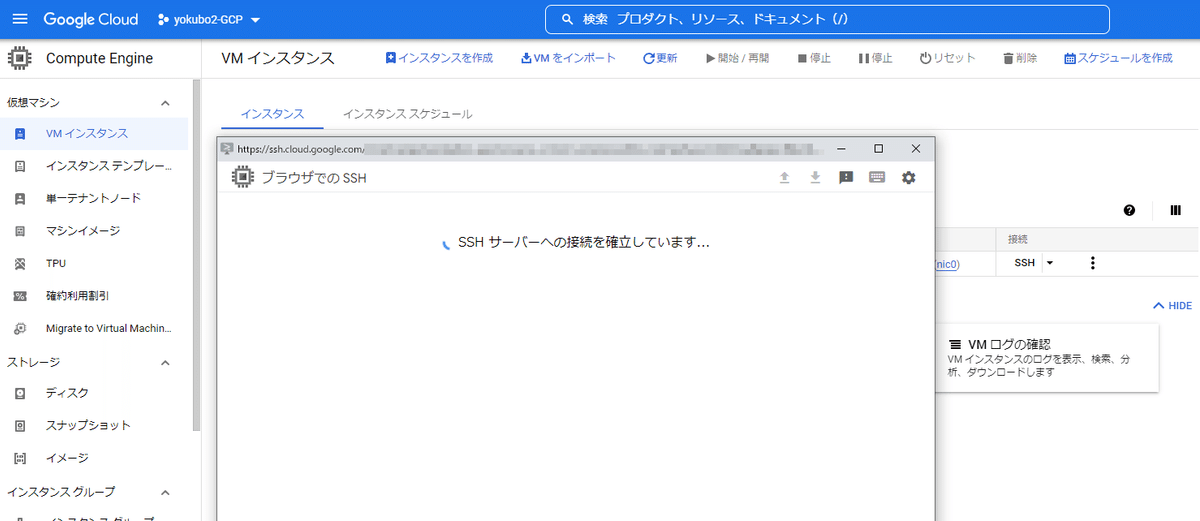
Task: Click the インスタンス テンプレート sidebar icon
Action: coord(20,166)
